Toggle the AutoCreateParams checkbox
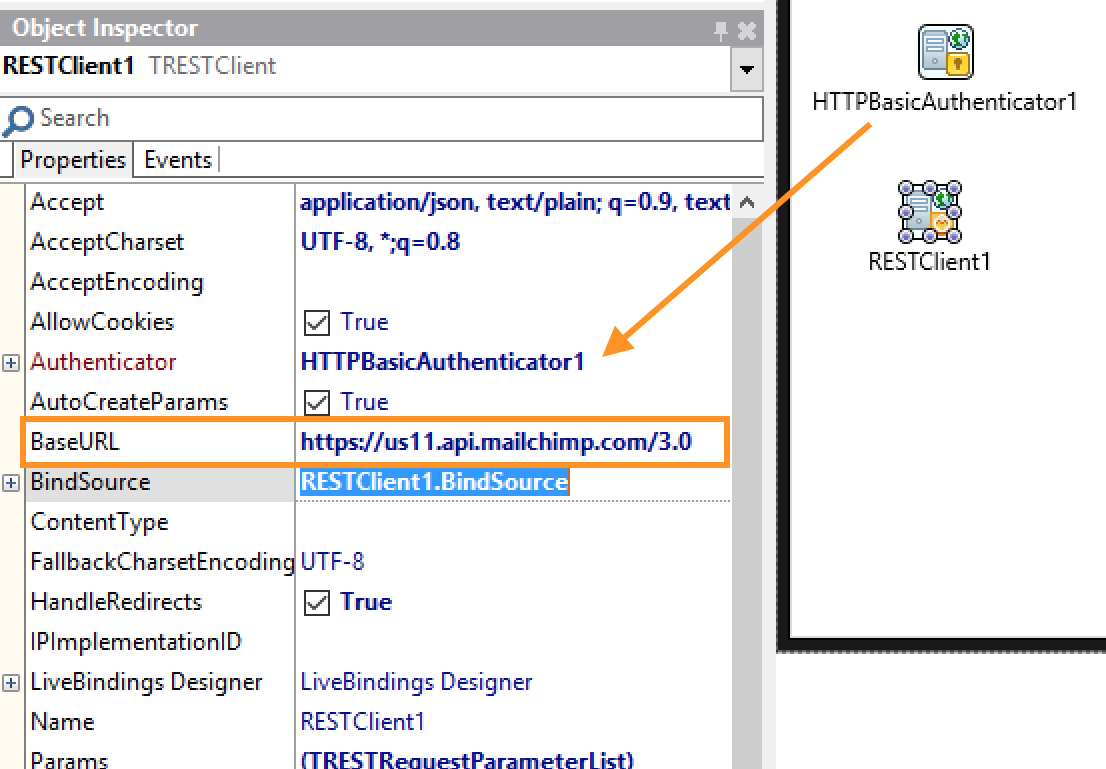 click(x=317, y=403)
